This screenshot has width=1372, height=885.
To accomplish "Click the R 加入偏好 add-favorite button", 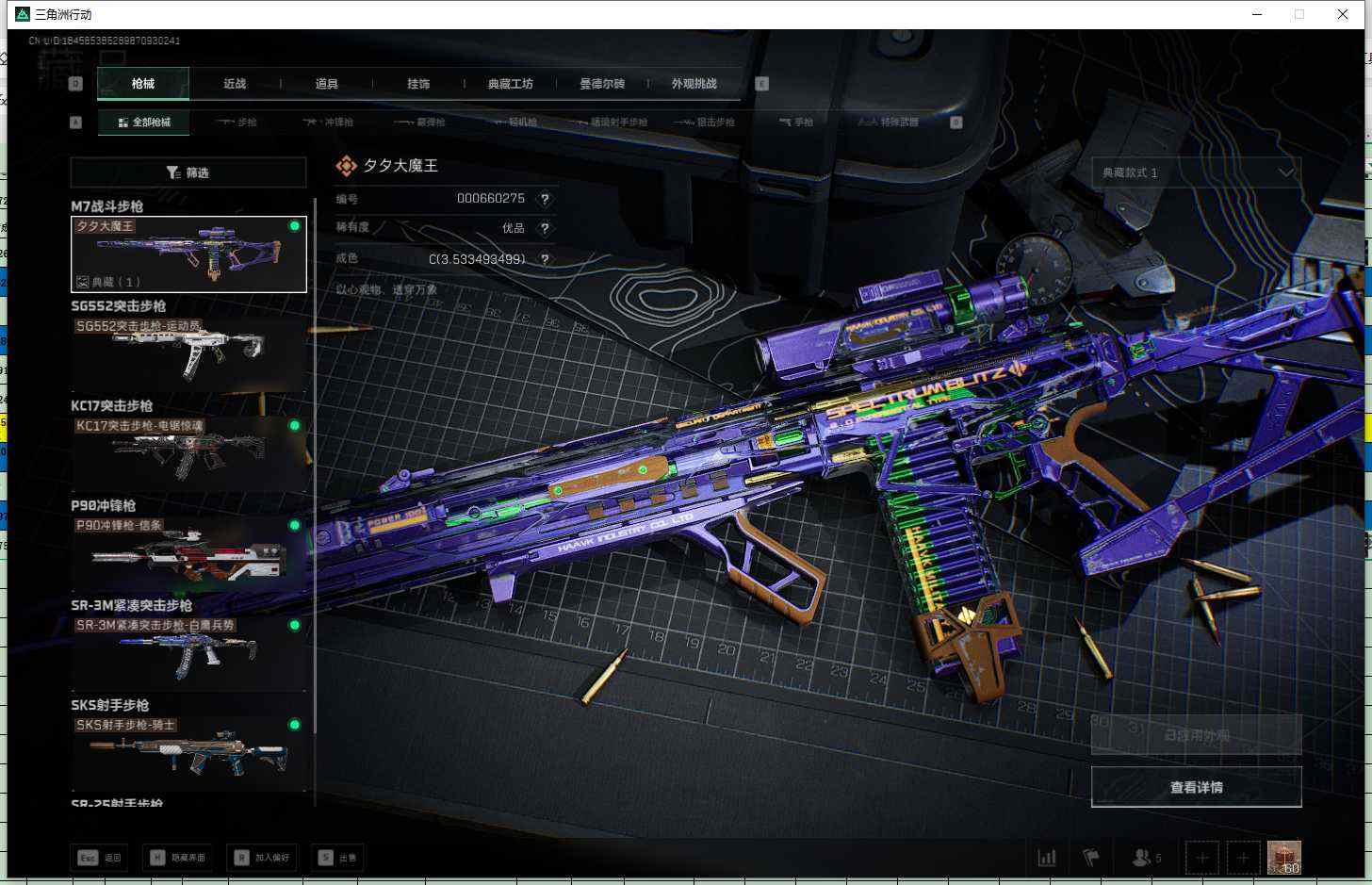I will coord(262,858).
